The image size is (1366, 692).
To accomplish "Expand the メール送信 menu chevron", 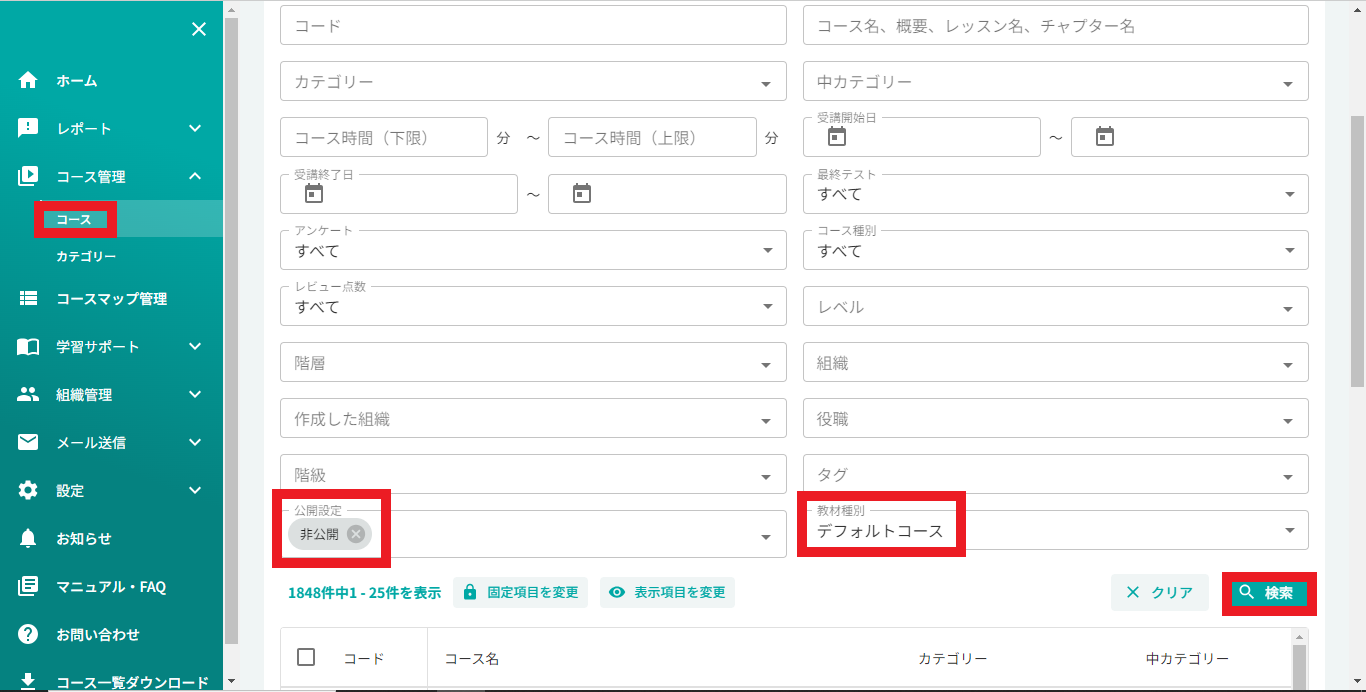I will (x=195, y=442).
